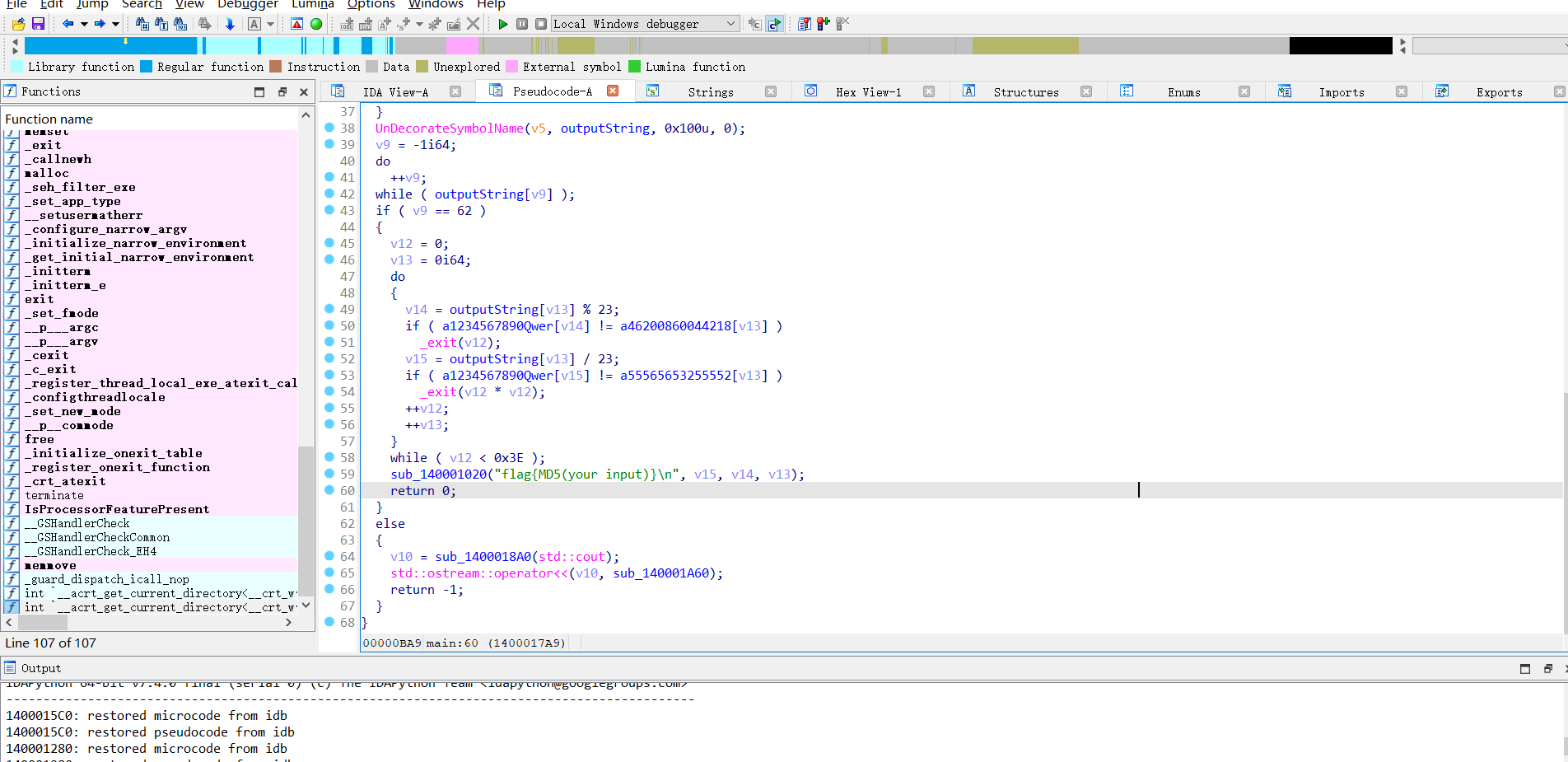Image resolution: width=1568 pixels, height=762 pixels.
Task: Click Functions list scroll-up arrow
Action: tap(306, 116)
